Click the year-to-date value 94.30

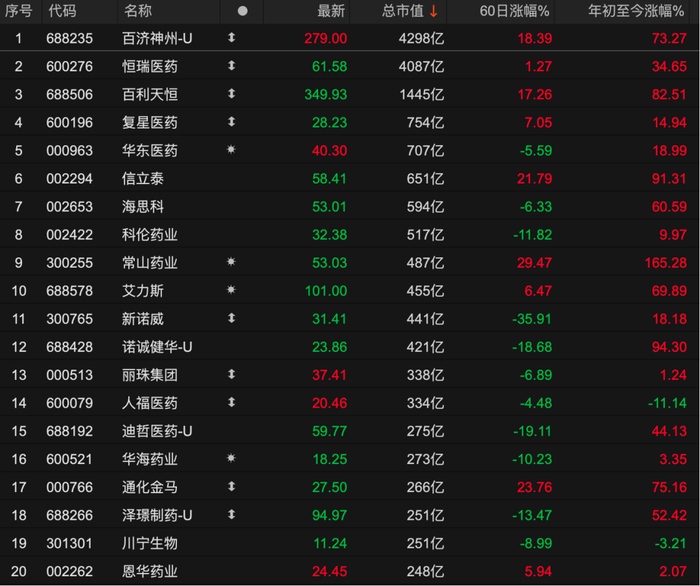point(669,347)
